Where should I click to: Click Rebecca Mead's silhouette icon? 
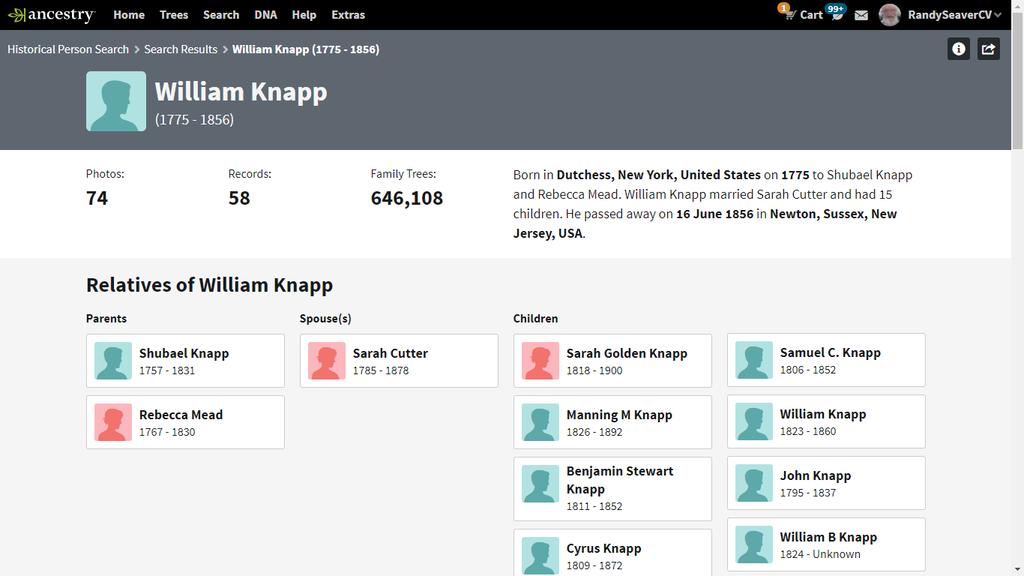[x=113, y=422]
